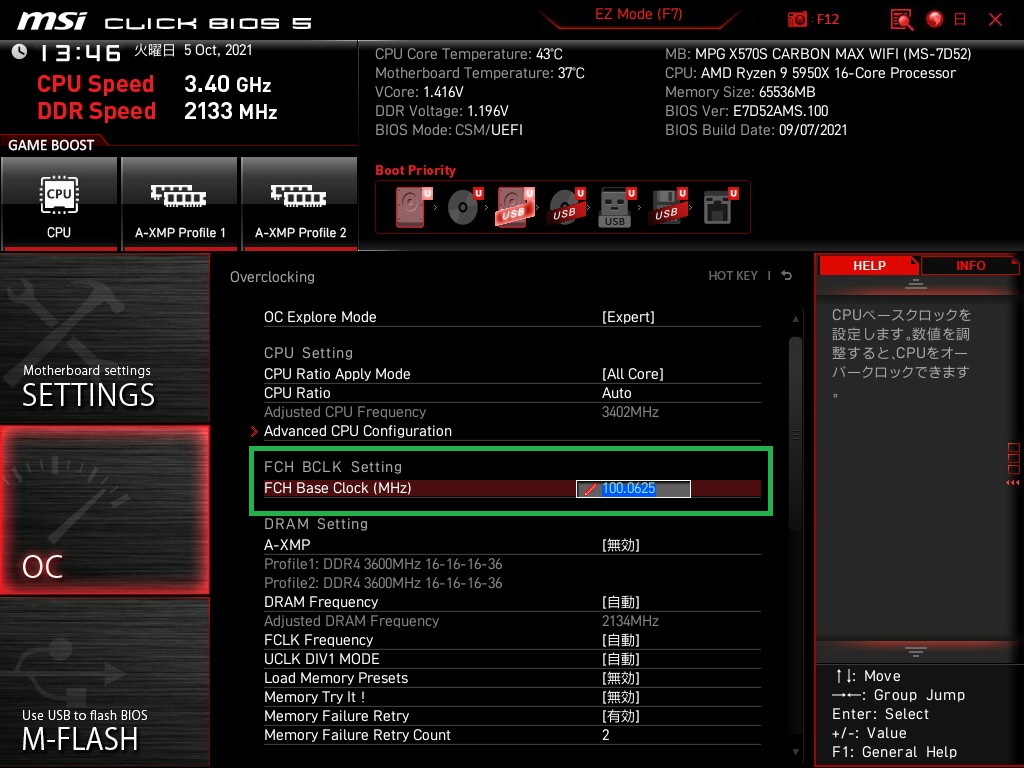The width and height of the screenshot is (1024, 768).
Task: Click the pencil edit icon in FCH field
Action: click(x=590, y=489)
